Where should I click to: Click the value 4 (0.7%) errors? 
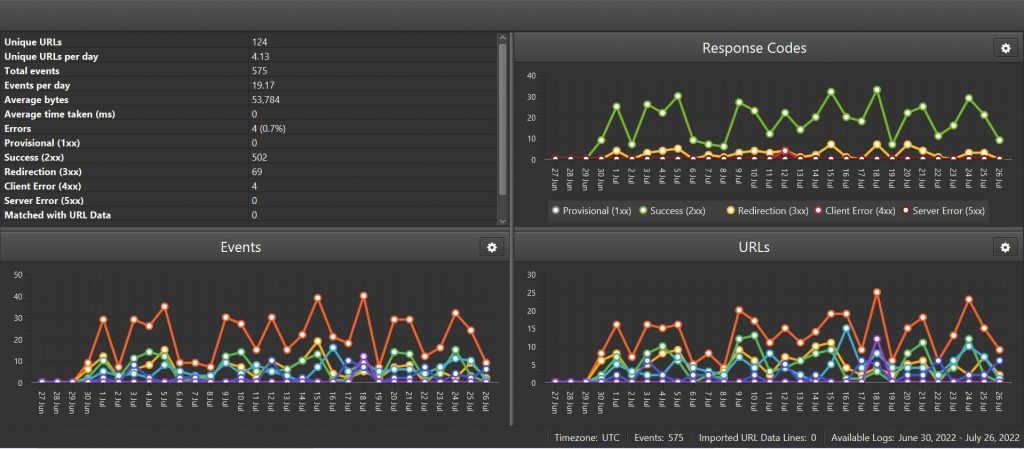(x=268, y=129)
